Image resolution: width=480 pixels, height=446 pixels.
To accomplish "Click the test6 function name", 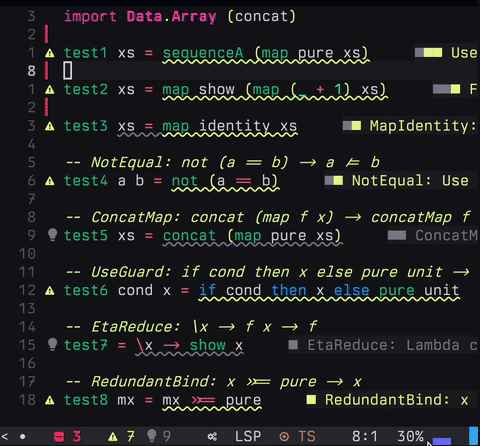I will click(x=86, y=290).
